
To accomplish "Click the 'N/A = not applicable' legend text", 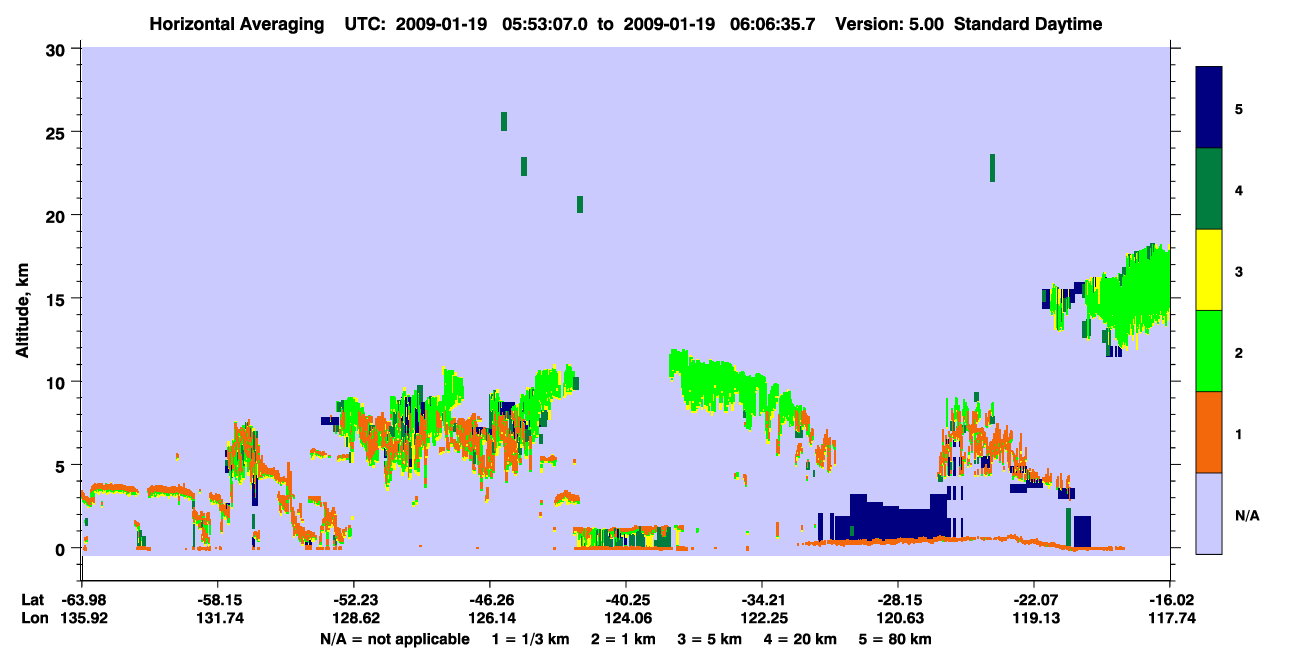I will pyautogui.click(x=394, y=639).
